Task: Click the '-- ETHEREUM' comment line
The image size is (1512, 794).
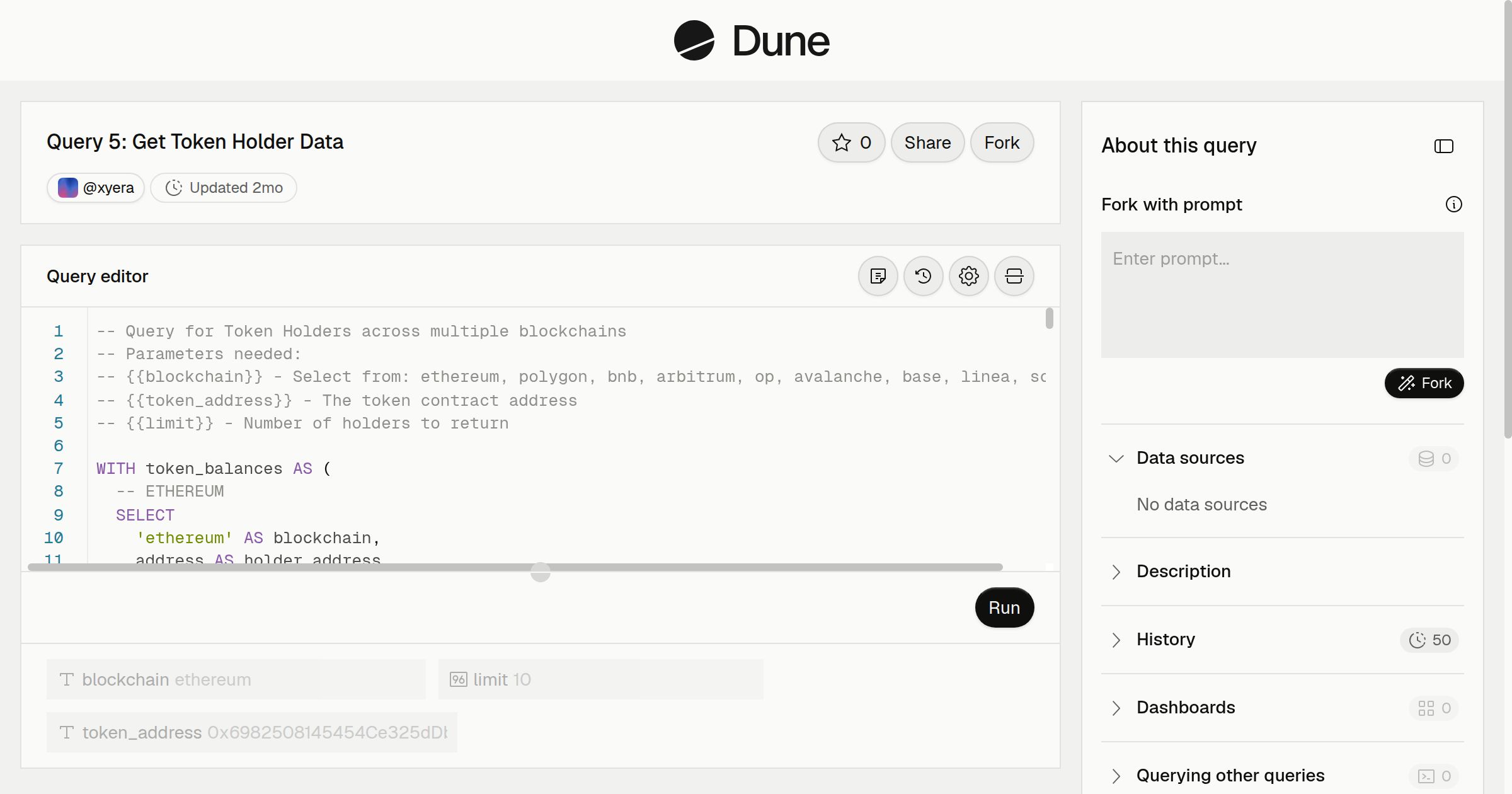Action: point(170,492)
